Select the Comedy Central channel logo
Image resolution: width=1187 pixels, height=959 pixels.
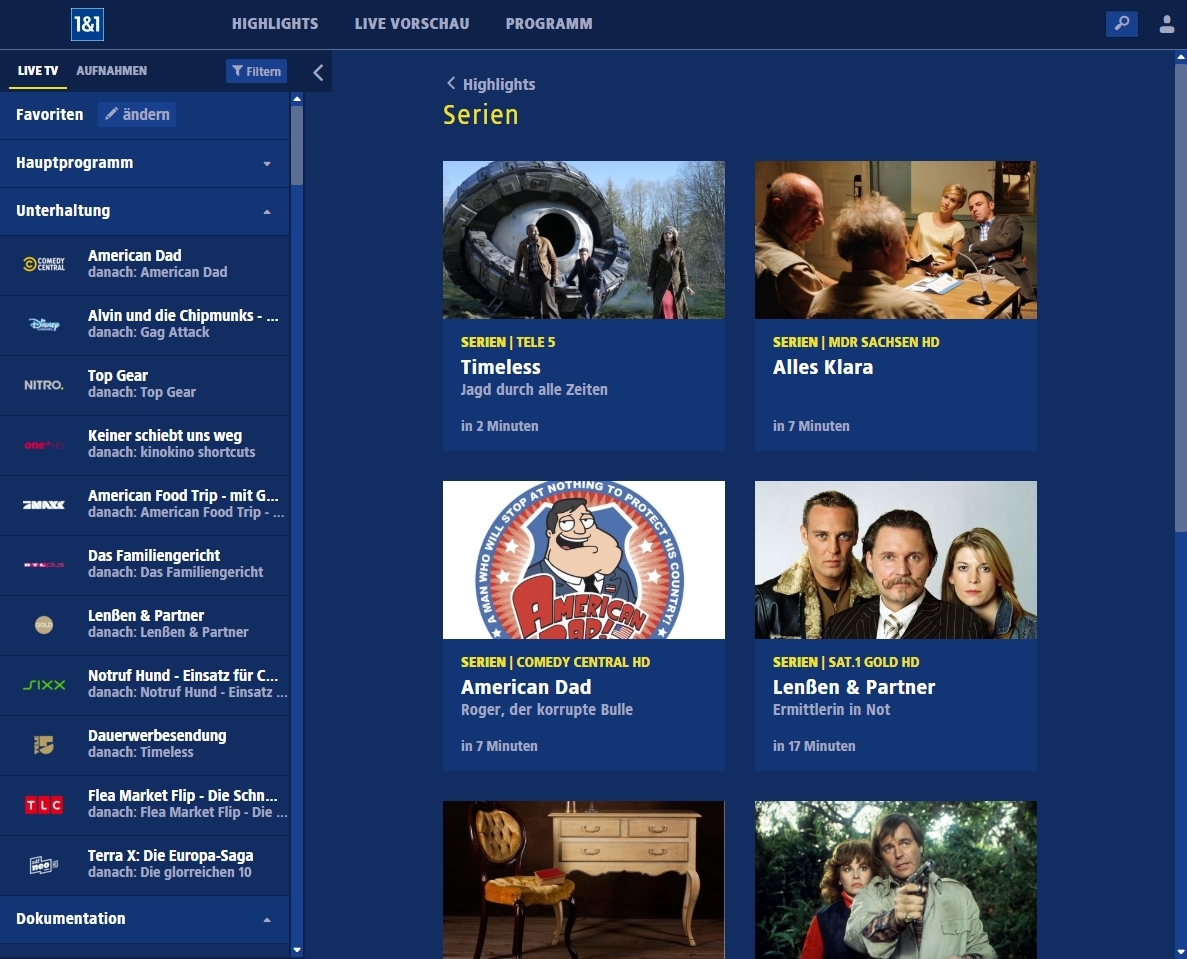click(44, 264)
